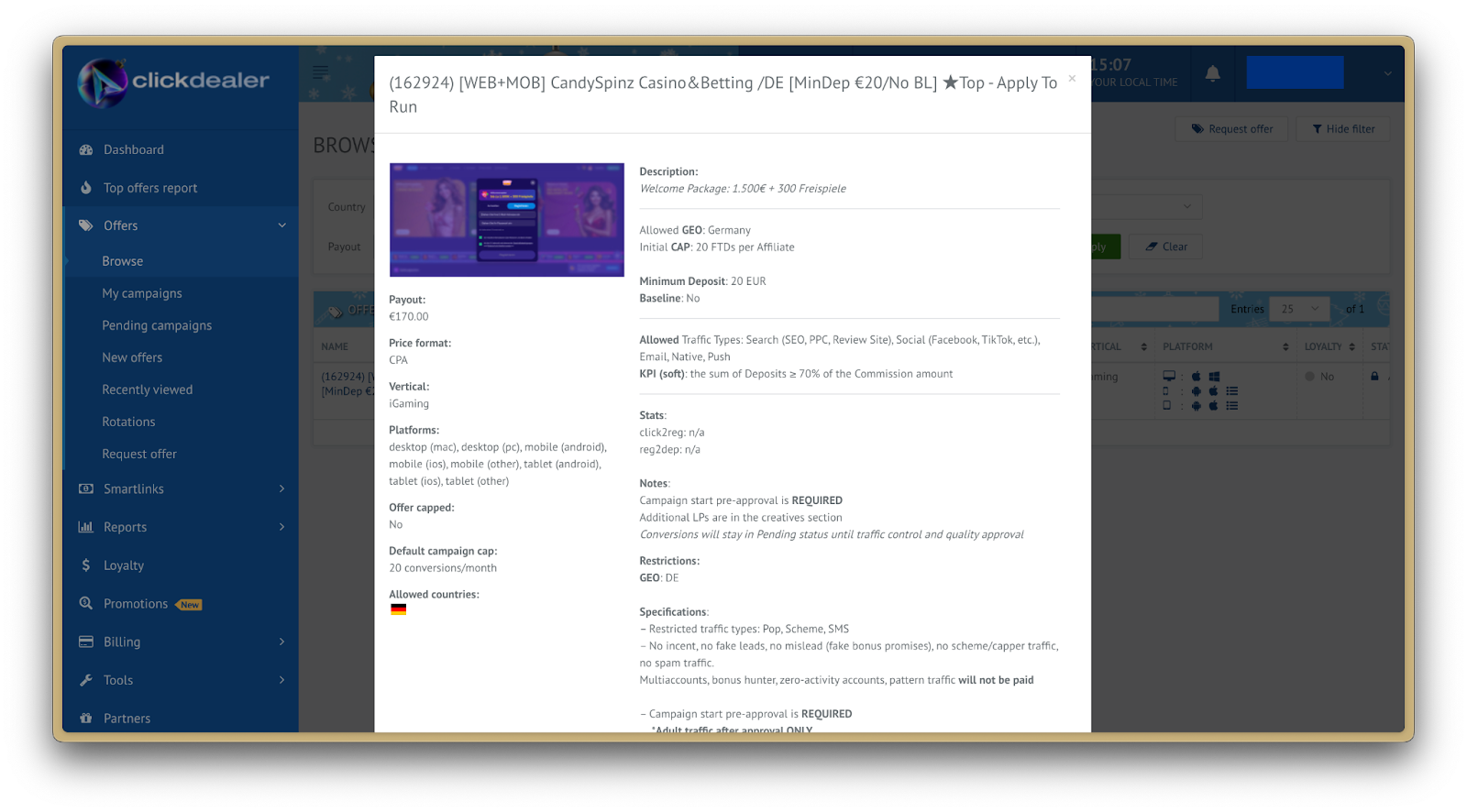
Task: Click the lock icon in the offer row
Action: pyautogui.click(x=1374, y=377)
